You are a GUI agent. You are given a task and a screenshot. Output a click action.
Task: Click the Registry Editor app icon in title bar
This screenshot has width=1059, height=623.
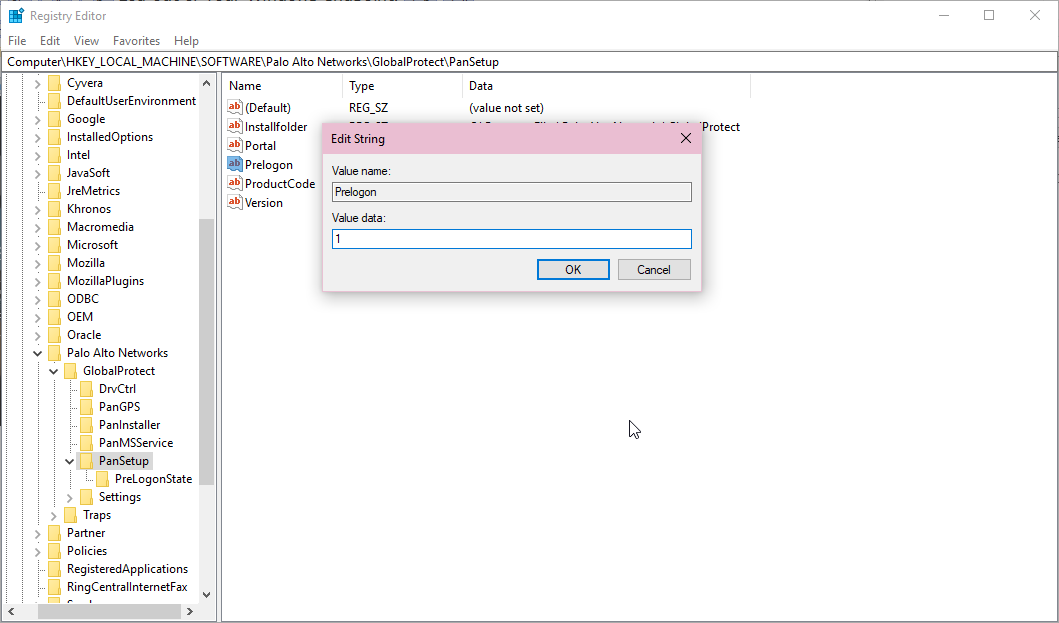(16, 16)
